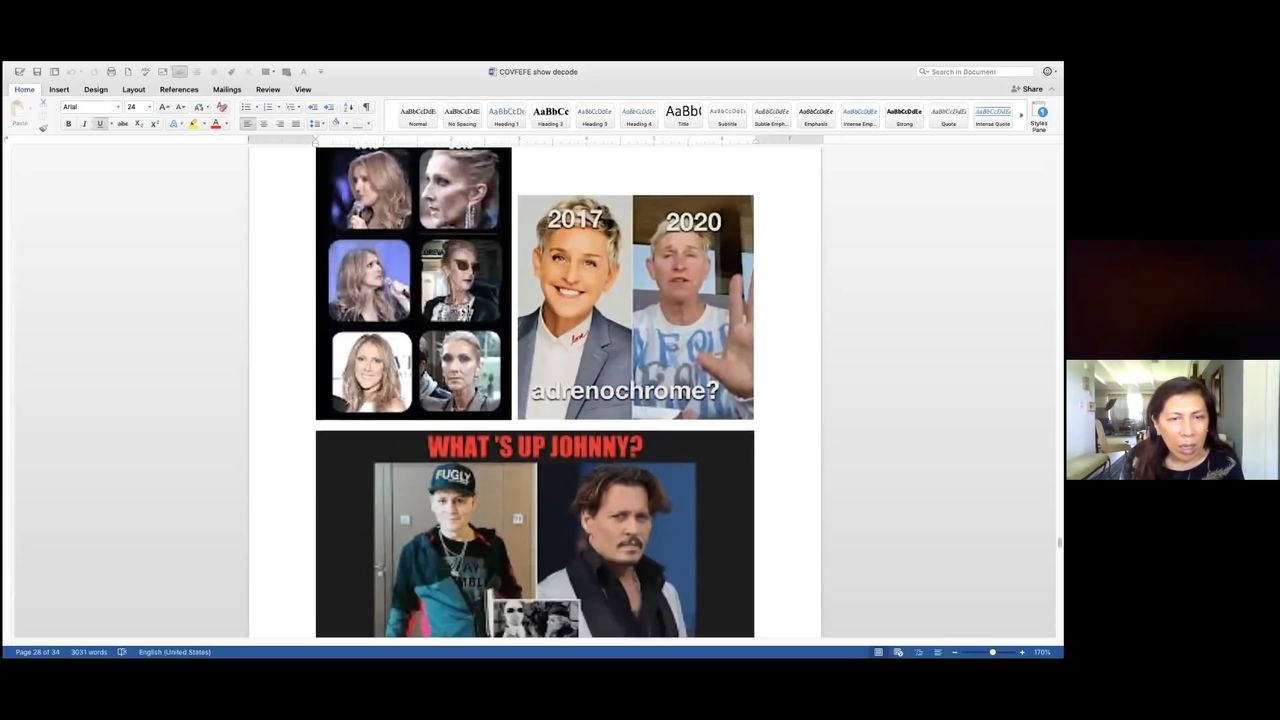Click the Clear Formatting icon
The width and height of the screenshot is (1280, 720).
(x=222, y=107)
